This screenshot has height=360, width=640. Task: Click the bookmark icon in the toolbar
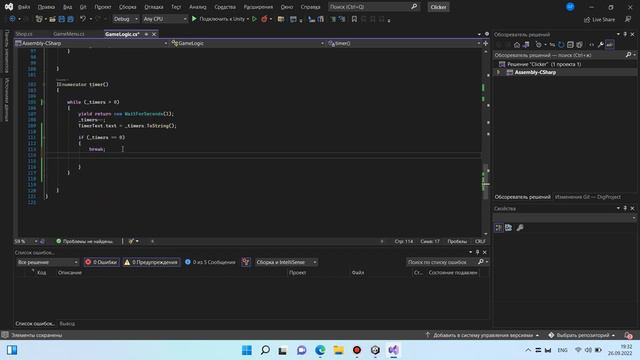(x=354, y=19)
